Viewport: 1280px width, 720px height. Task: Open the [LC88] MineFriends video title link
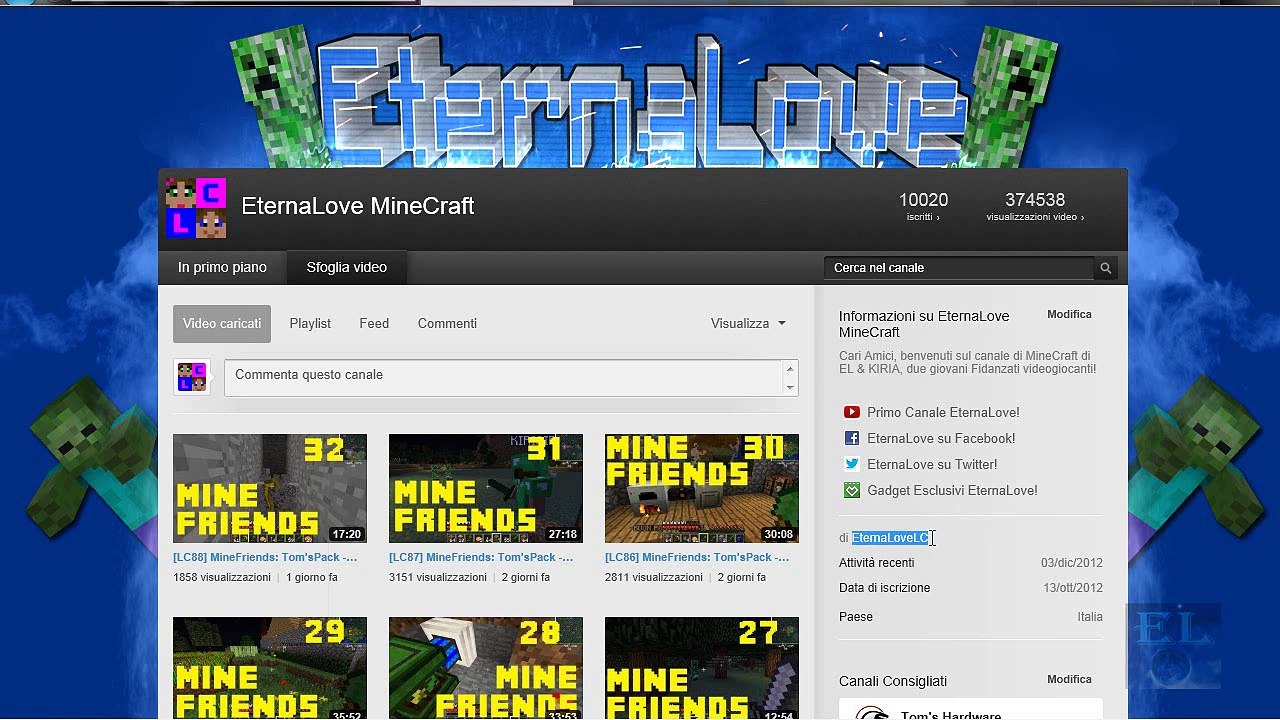(x=265, y=557)
